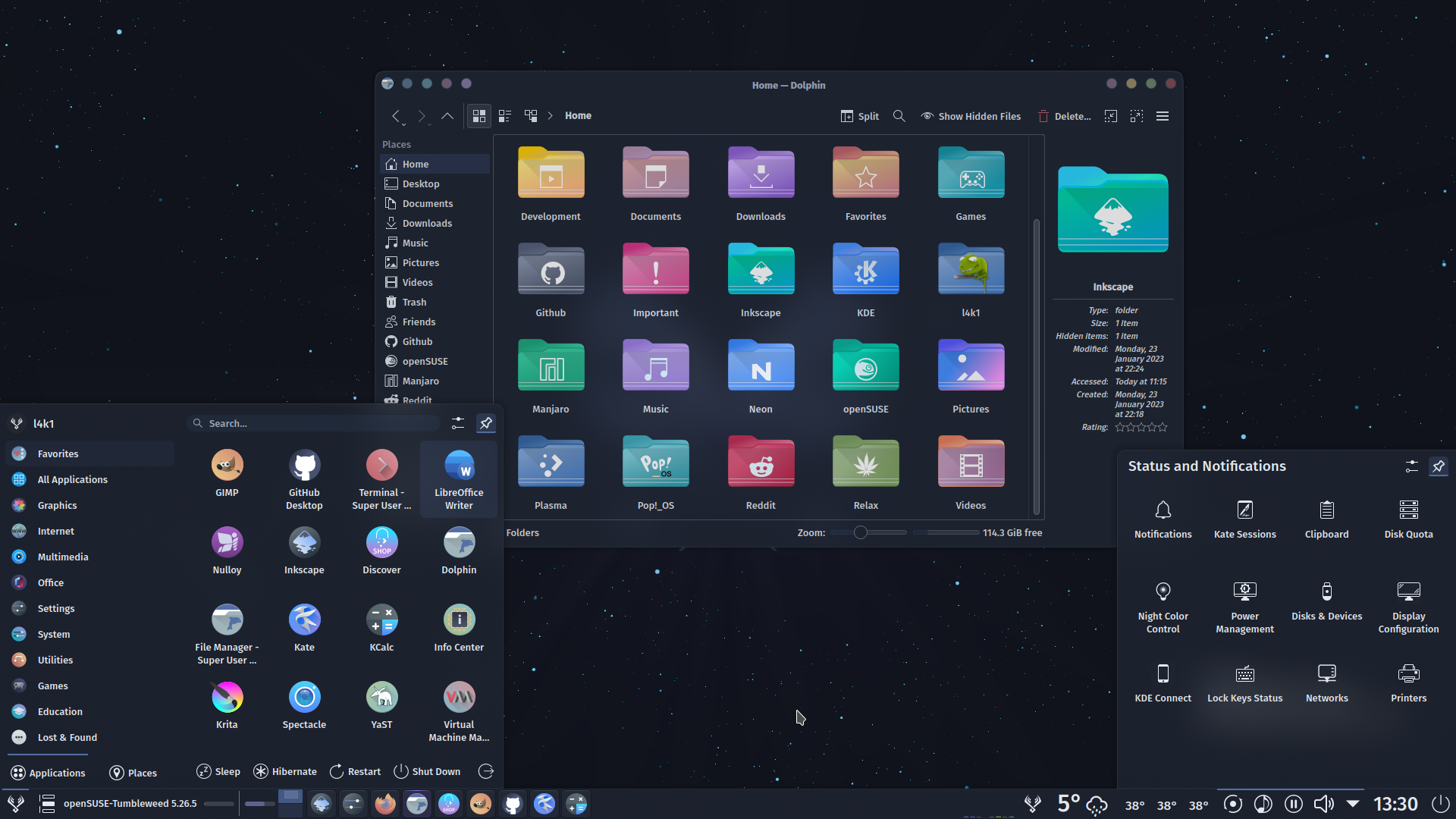1456x819 pixels.
Task: Open launcher configure options
Action: point(458,423)
